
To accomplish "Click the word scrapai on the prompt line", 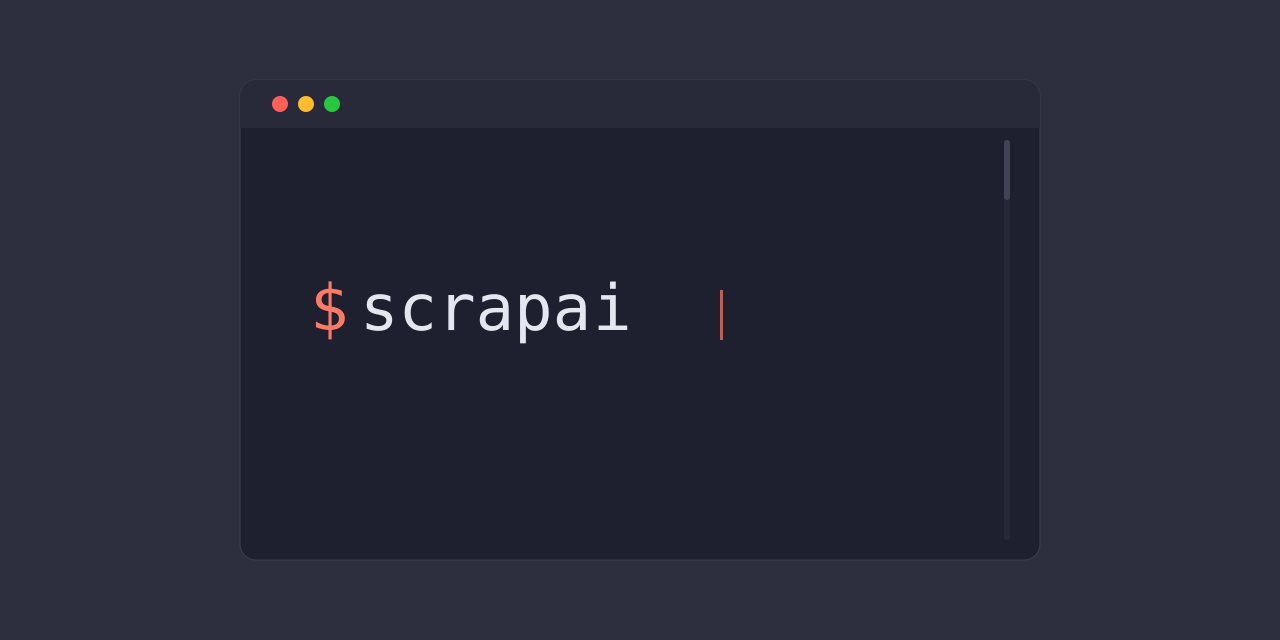I will [496, 309].
